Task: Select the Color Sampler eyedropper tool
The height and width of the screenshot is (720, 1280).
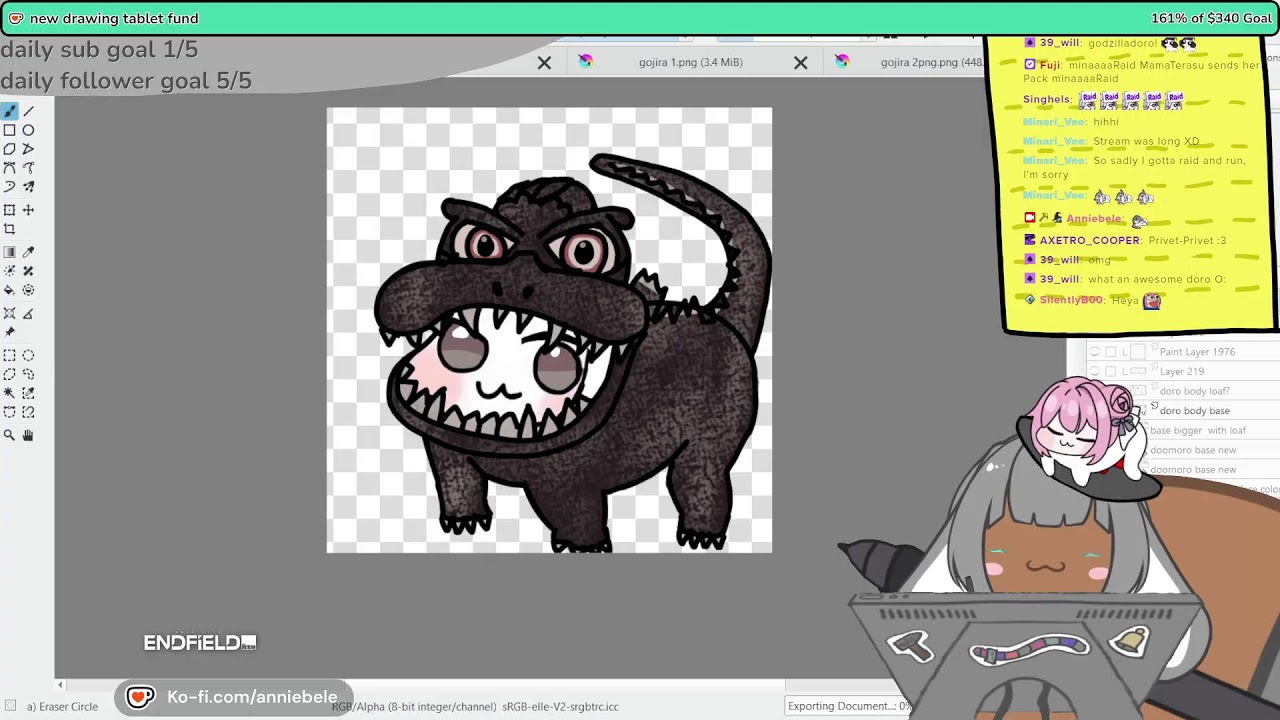Action: tap(28, 252)
